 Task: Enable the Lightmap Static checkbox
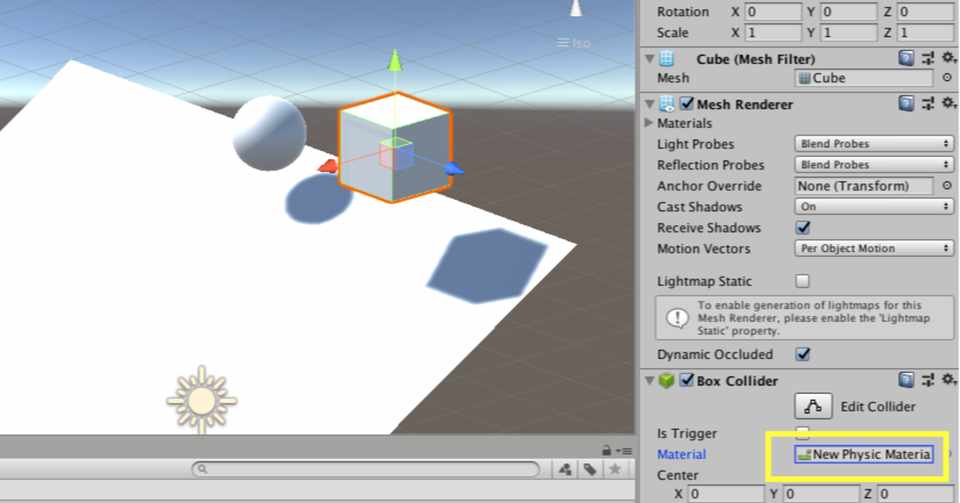point(802,281)
